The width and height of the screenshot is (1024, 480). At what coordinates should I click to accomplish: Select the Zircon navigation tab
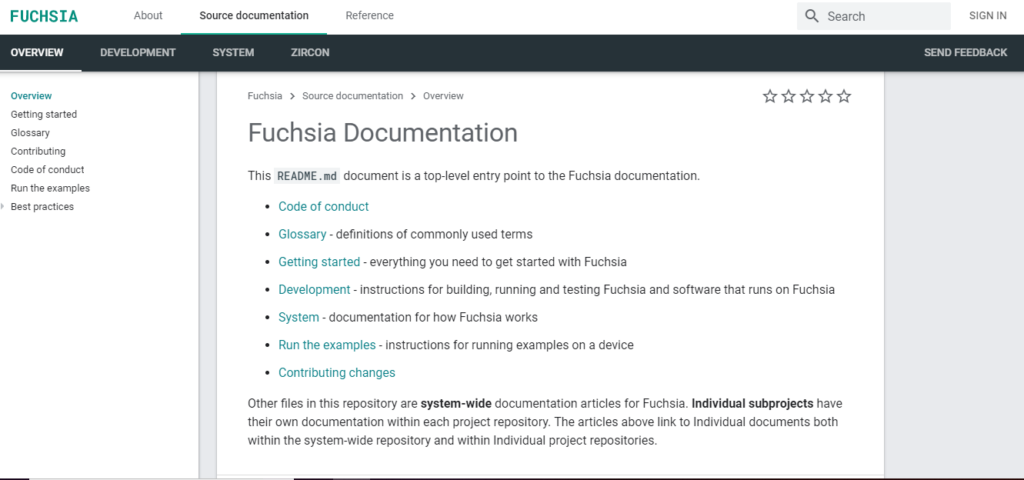coord(309,52)
